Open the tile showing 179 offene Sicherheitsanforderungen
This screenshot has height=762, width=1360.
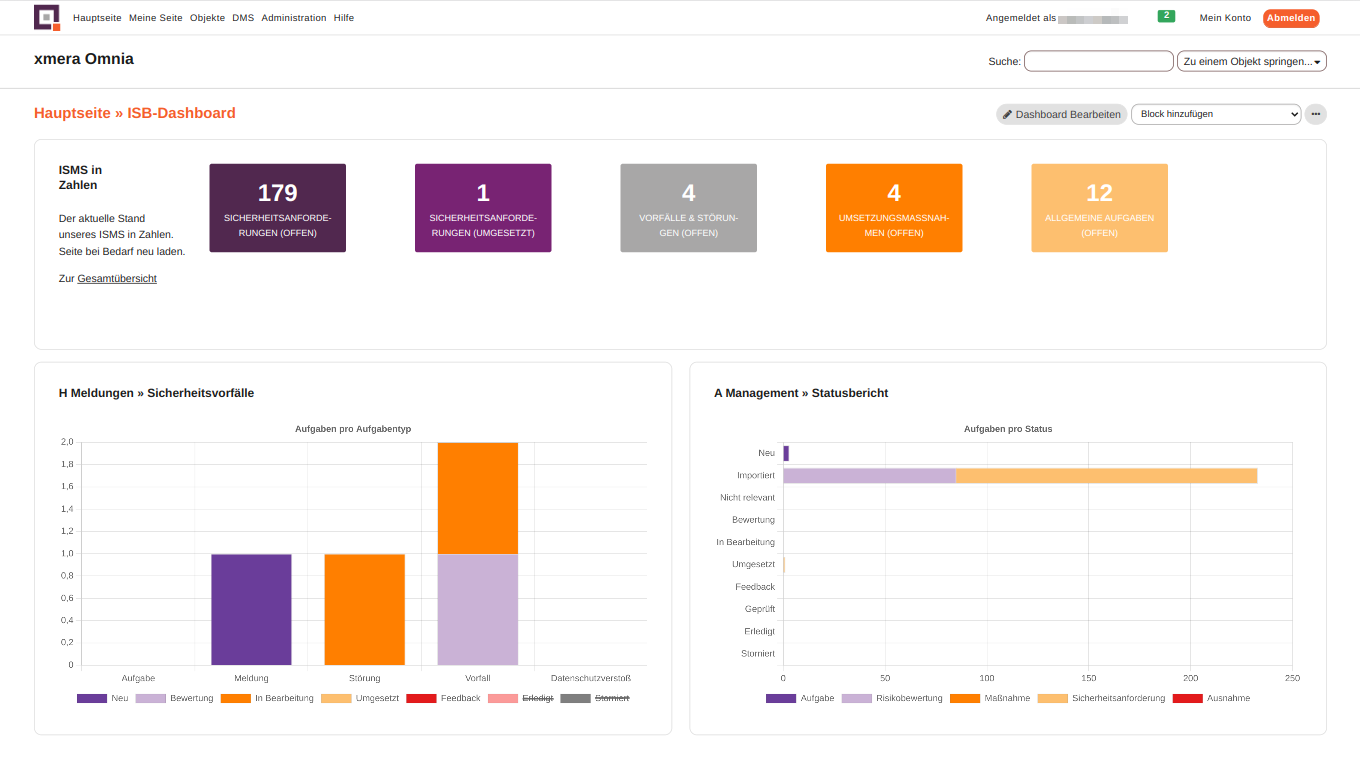tap(277, 207)
